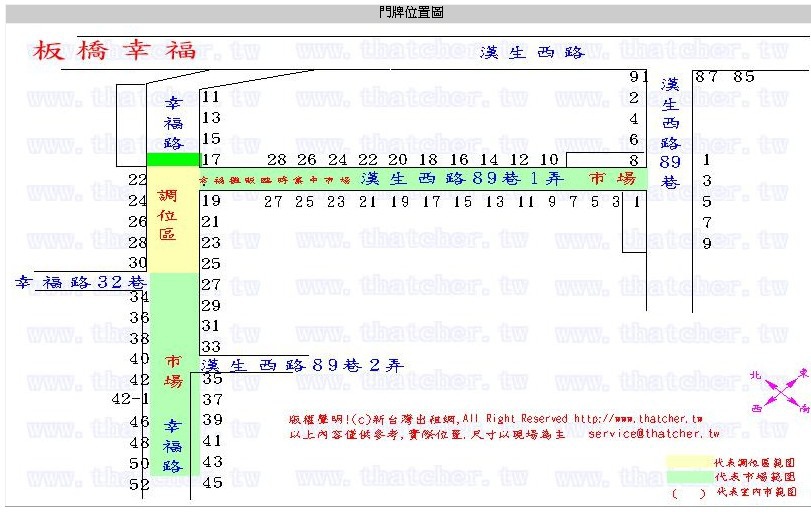The width and height of the screenshot is (811, 516).
Task: Select the 漢生西路 road label at top
Action: click(x=532, y=52)
